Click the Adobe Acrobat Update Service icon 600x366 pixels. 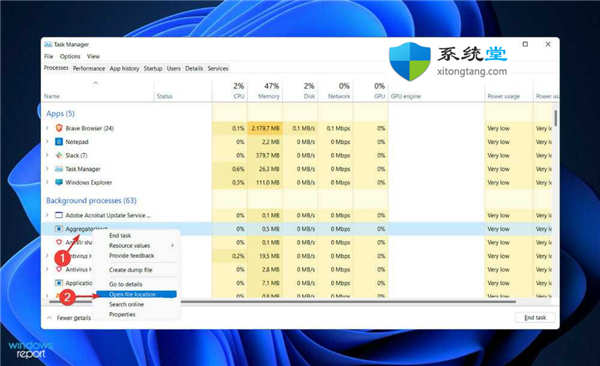[x=59, y=215]
